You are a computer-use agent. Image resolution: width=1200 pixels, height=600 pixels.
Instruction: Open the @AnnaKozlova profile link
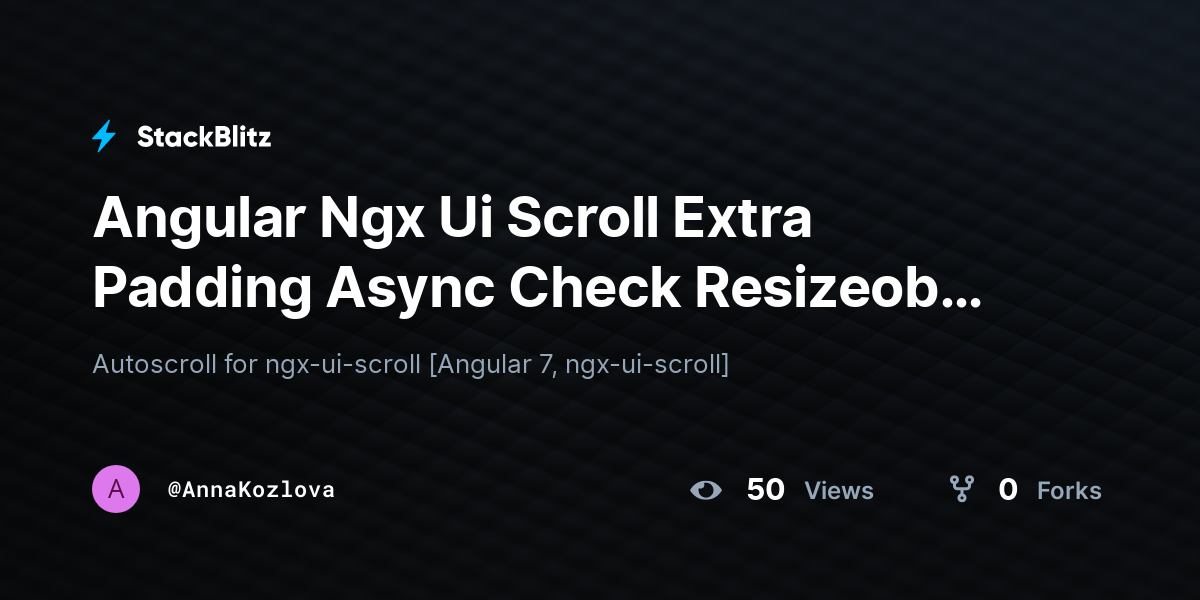251,490
